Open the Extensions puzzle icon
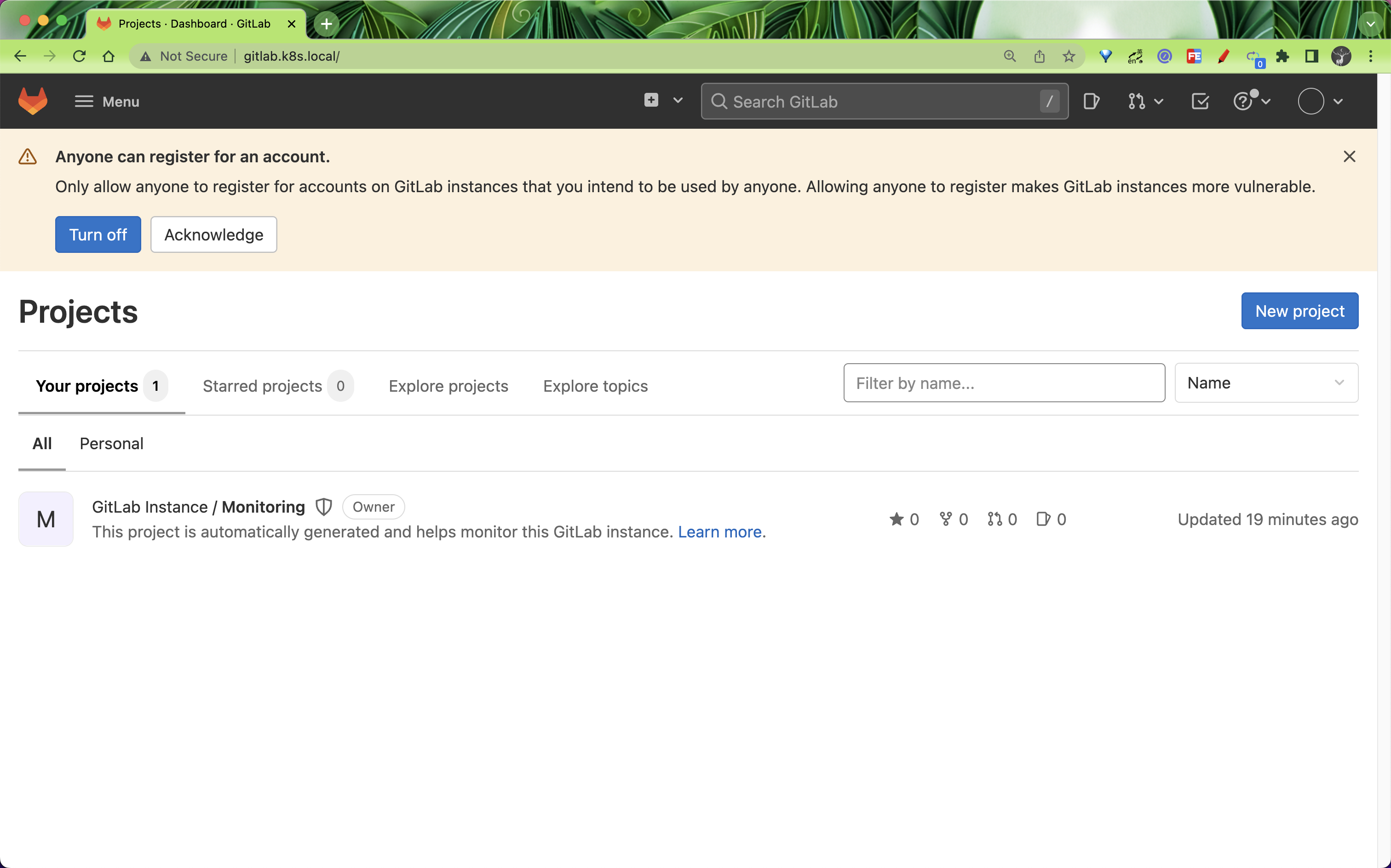The height and width of the screenshot is (868, 1391). [1282, 56]
